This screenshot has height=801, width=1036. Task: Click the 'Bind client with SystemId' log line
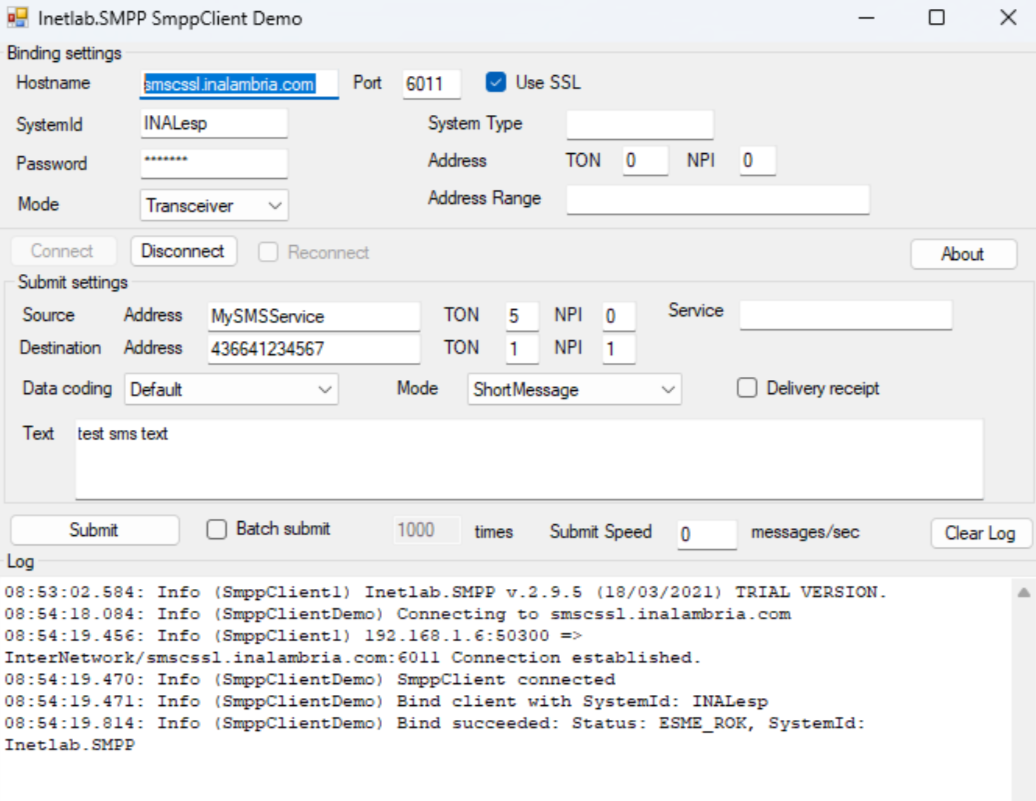pyautogui.click(x=387, y=701)
